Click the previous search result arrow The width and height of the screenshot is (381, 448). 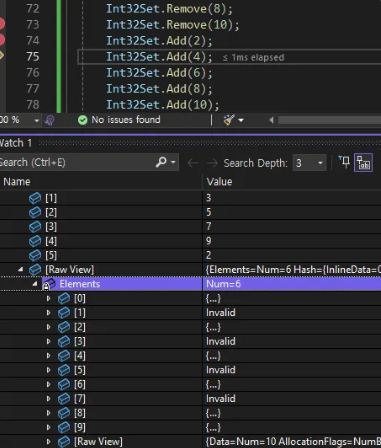click(x=193, y=163)
